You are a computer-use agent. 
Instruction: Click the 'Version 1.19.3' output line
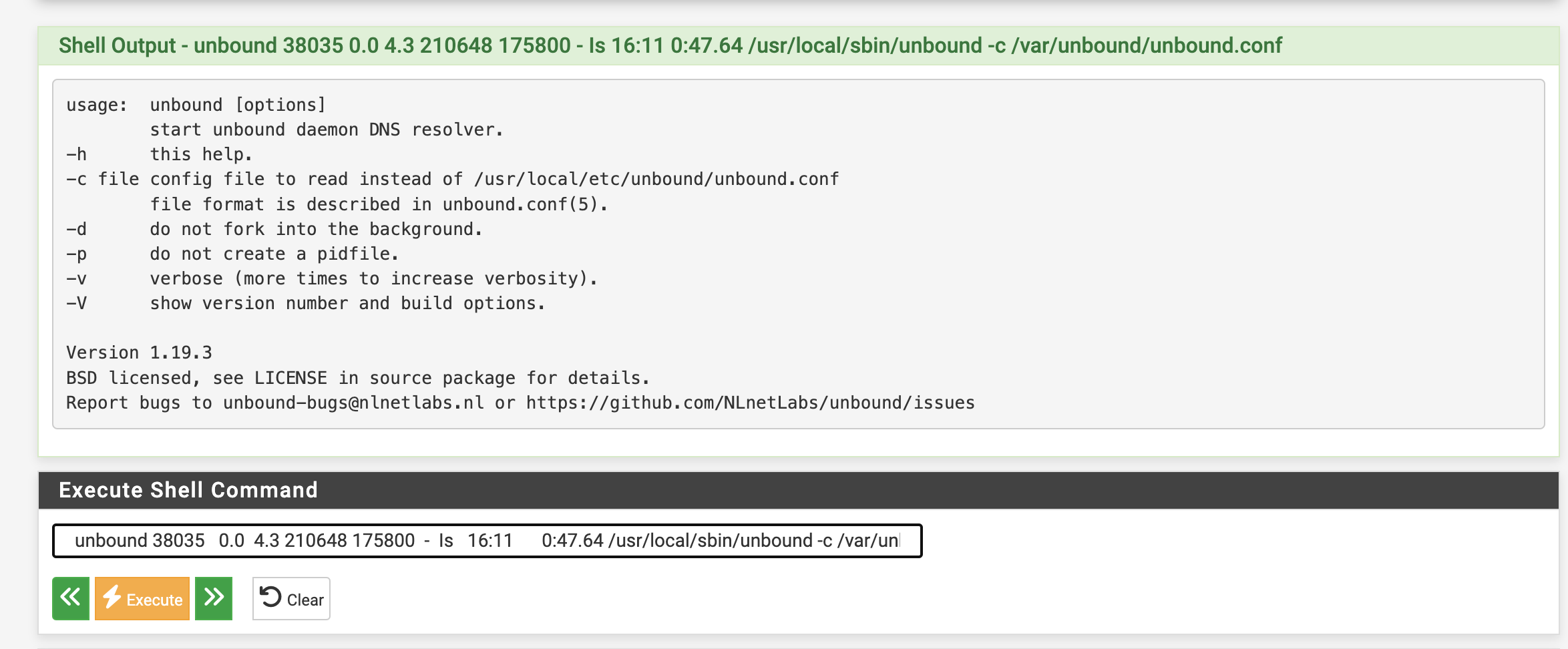coord(139,353)
